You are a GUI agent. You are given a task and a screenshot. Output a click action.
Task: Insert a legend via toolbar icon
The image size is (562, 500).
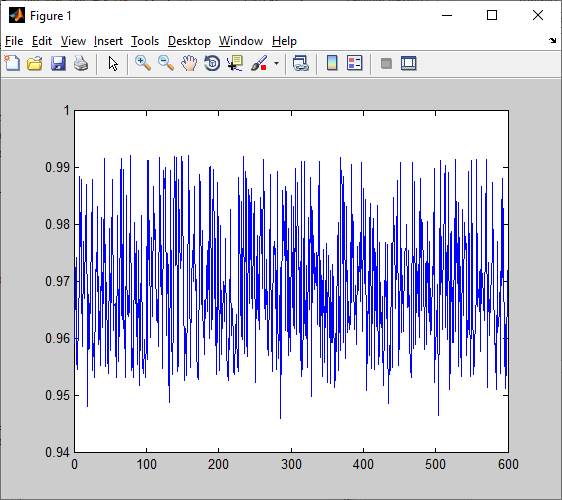tap(355, 64)
